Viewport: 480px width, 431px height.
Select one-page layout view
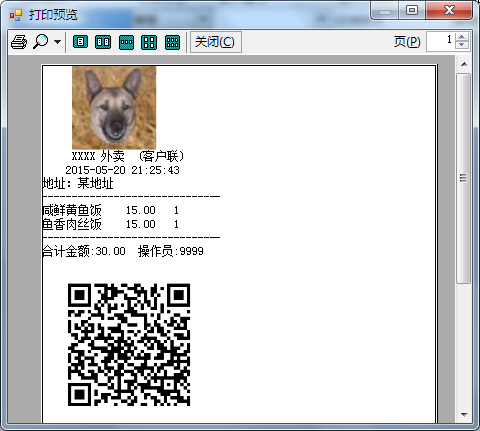point(80,42)
